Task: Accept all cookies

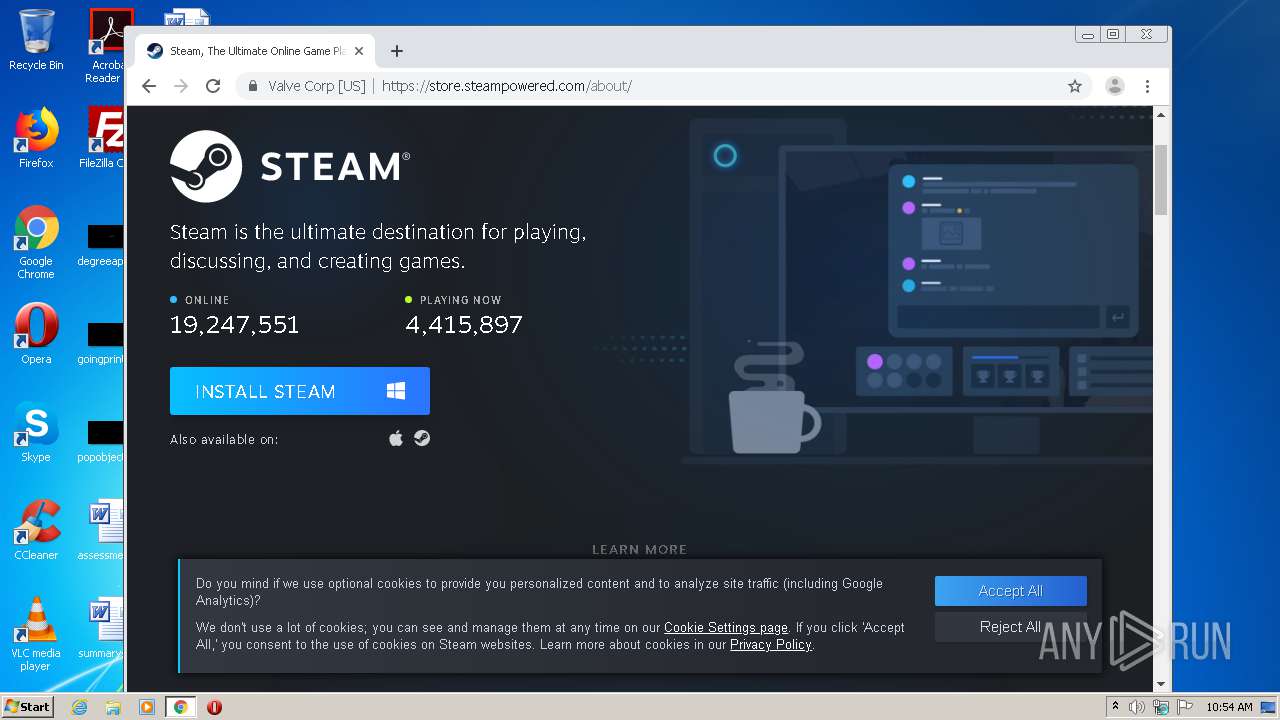Action: 1011,591
